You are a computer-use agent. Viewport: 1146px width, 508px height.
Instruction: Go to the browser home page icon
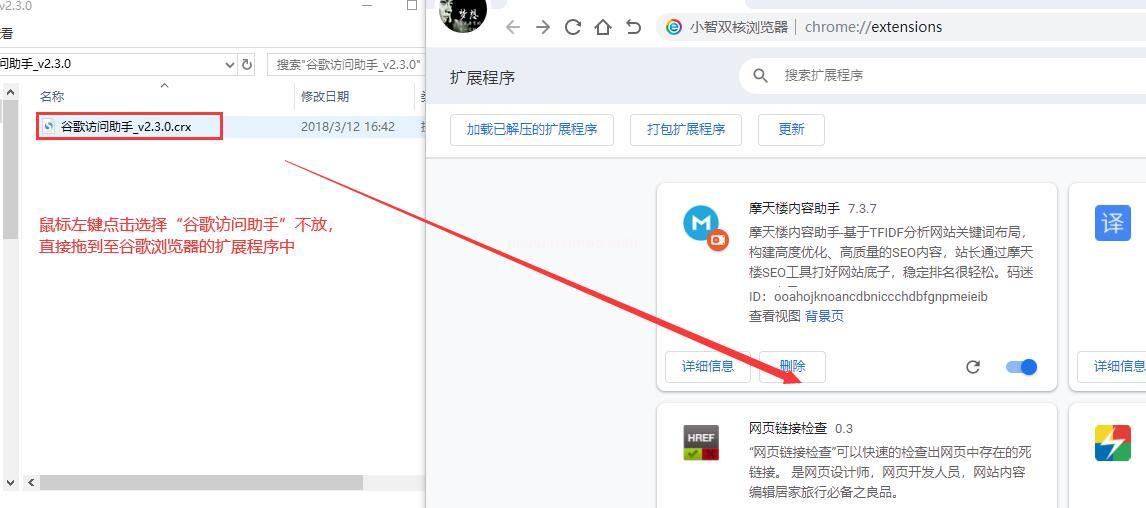tap(603, 27)
